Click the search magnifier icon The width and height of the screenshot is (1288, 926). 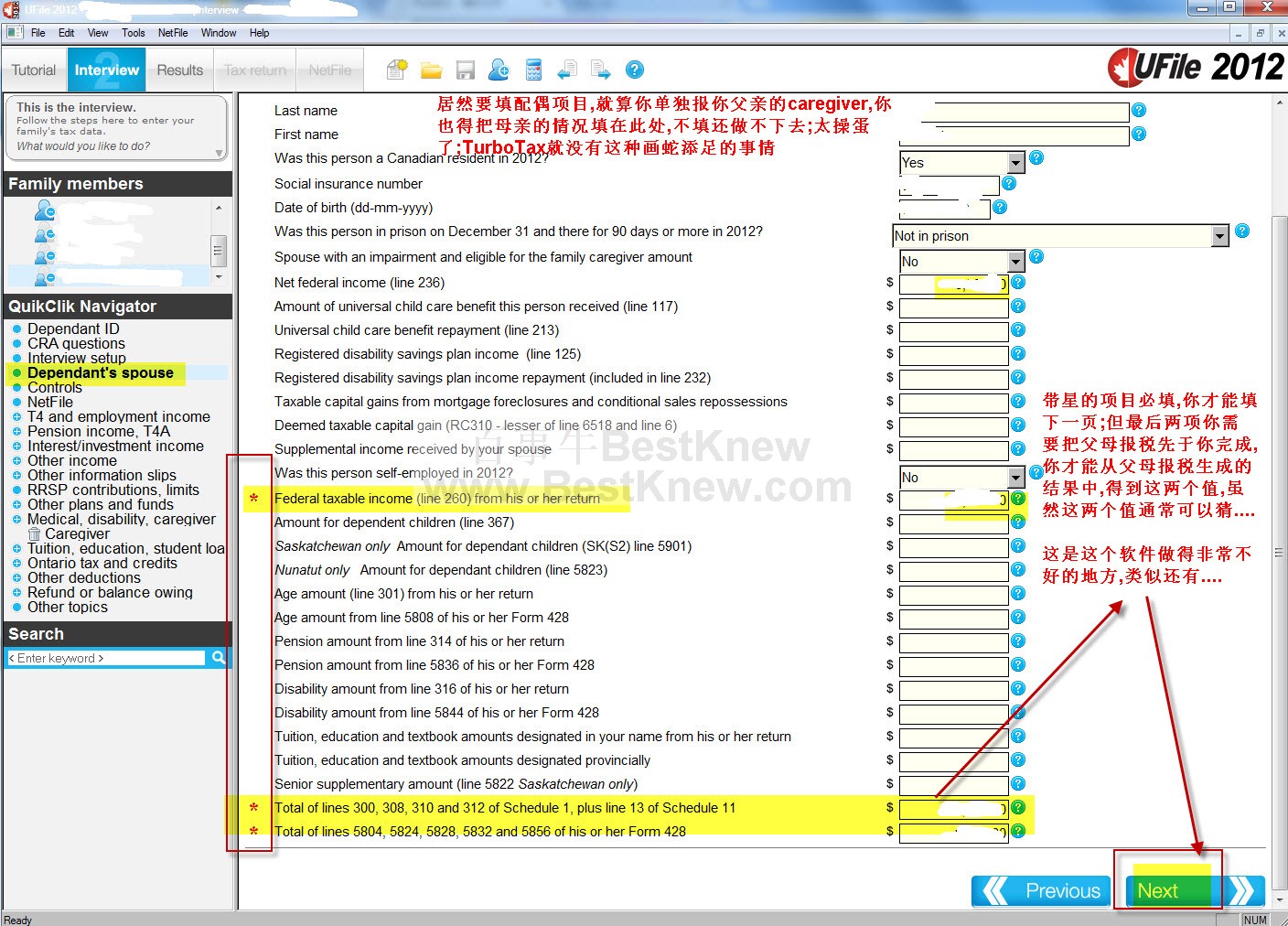click(219, 657)
